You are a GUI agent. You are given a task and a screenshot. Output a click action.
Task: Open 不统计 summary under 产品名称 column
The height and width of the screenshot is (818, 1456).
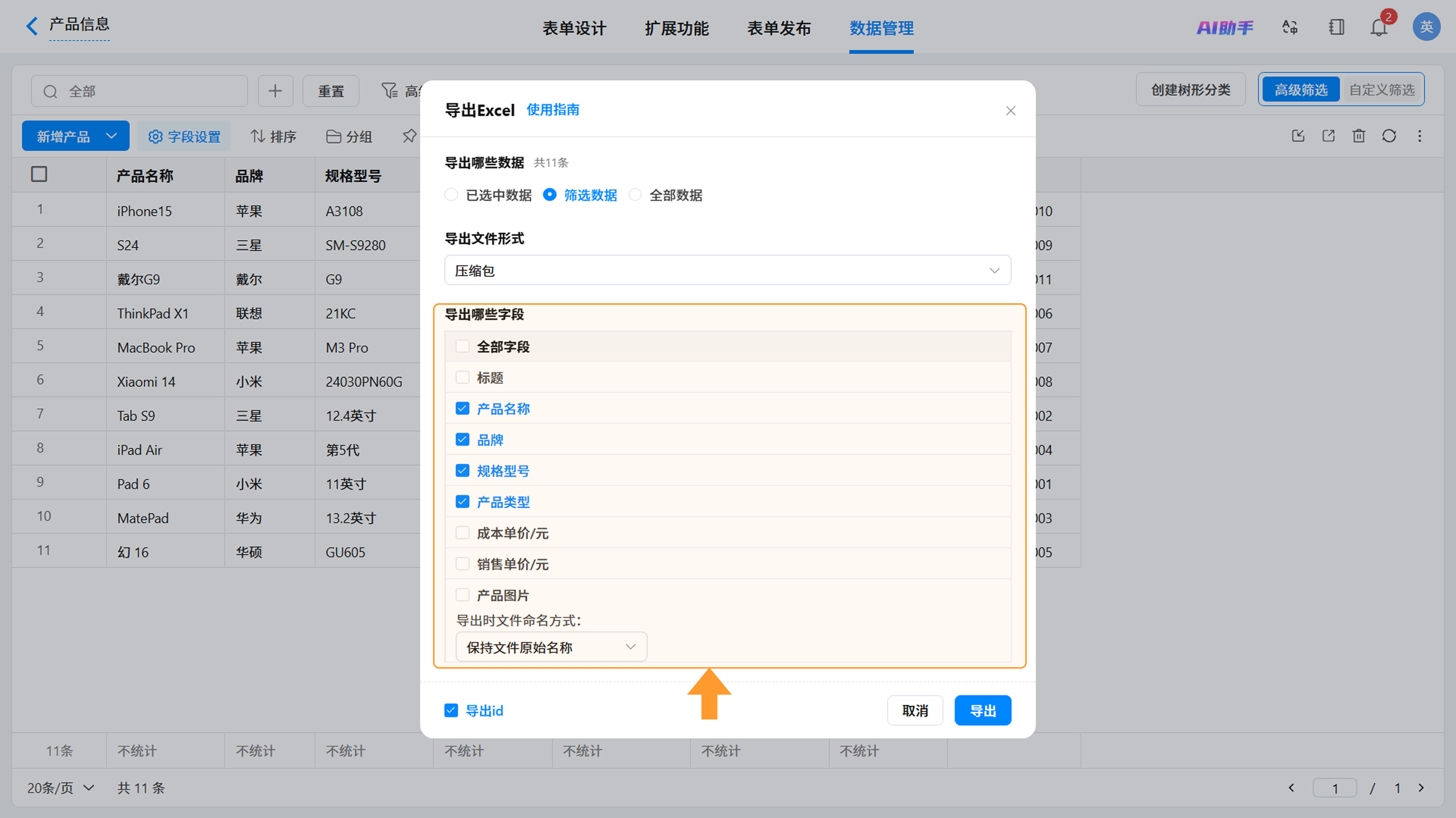[x=137, y=751]
